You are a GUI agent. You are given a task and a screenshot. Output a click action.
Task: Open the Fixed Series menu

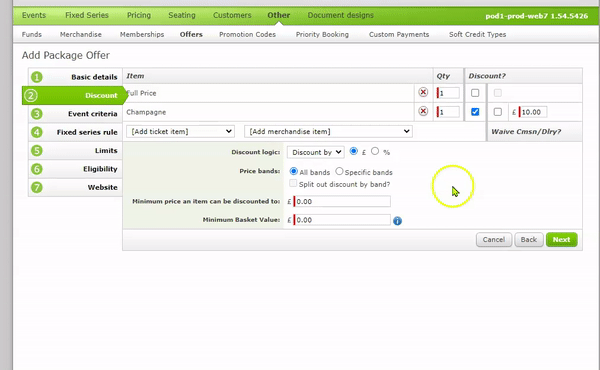pyautogui.click(x=87, y=15)
